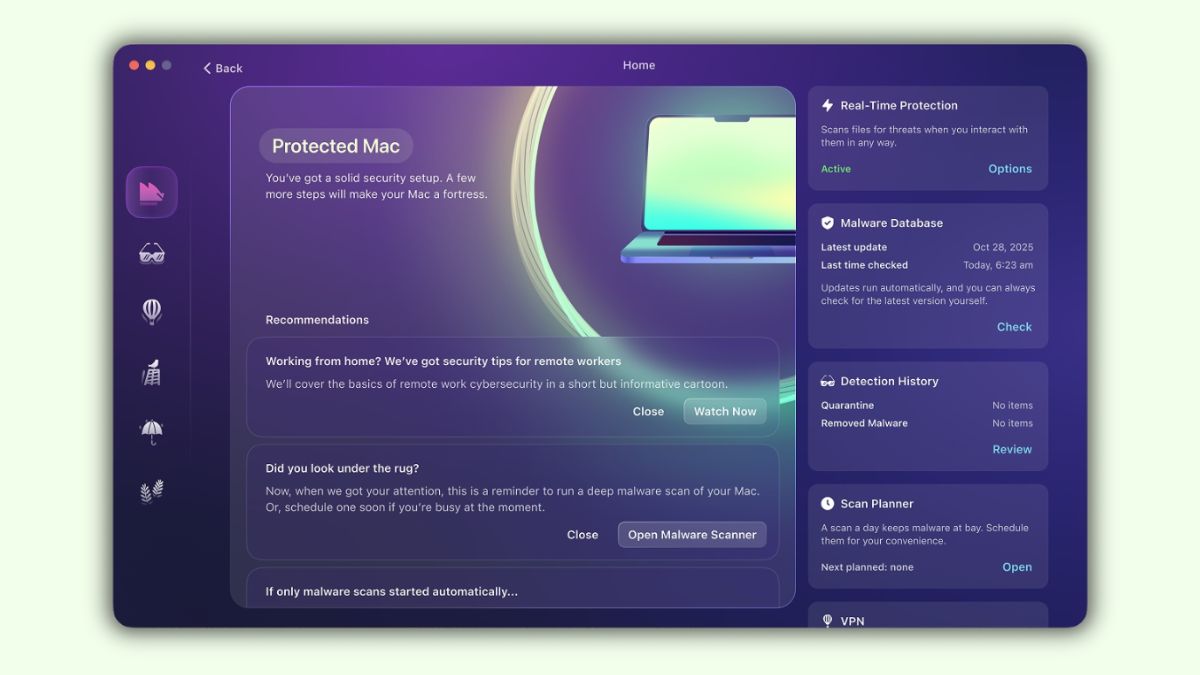Close the 'Did you look under the rug?' card
The image size is (1200, 675).
click(582, 535)
